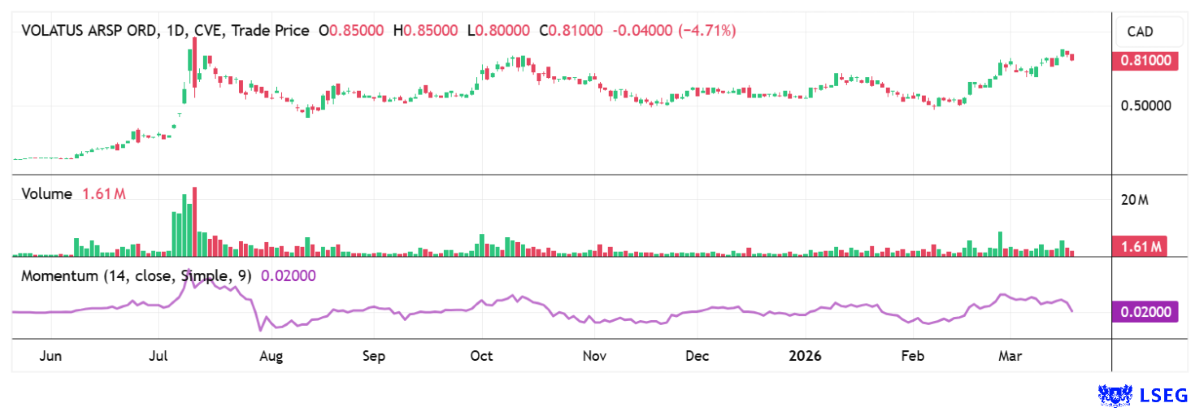Click the Aug label on time axis
This screenshot has height=408, width=1200.
click(x=270, y=356)
